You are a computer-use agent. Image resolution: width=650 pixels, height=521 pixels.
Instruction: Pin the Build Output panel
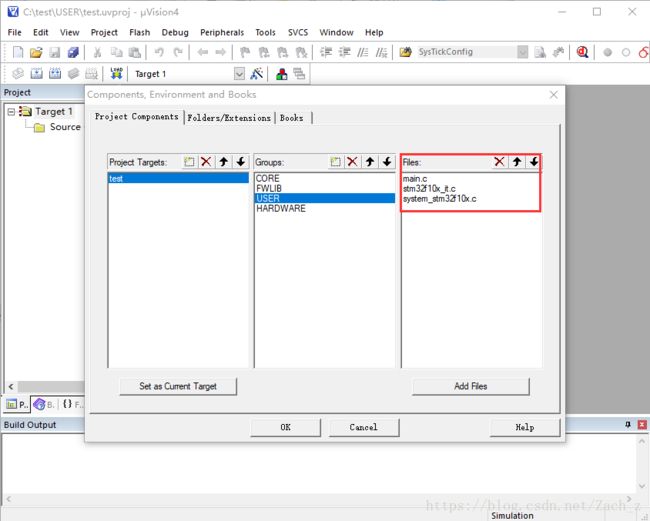628,424
